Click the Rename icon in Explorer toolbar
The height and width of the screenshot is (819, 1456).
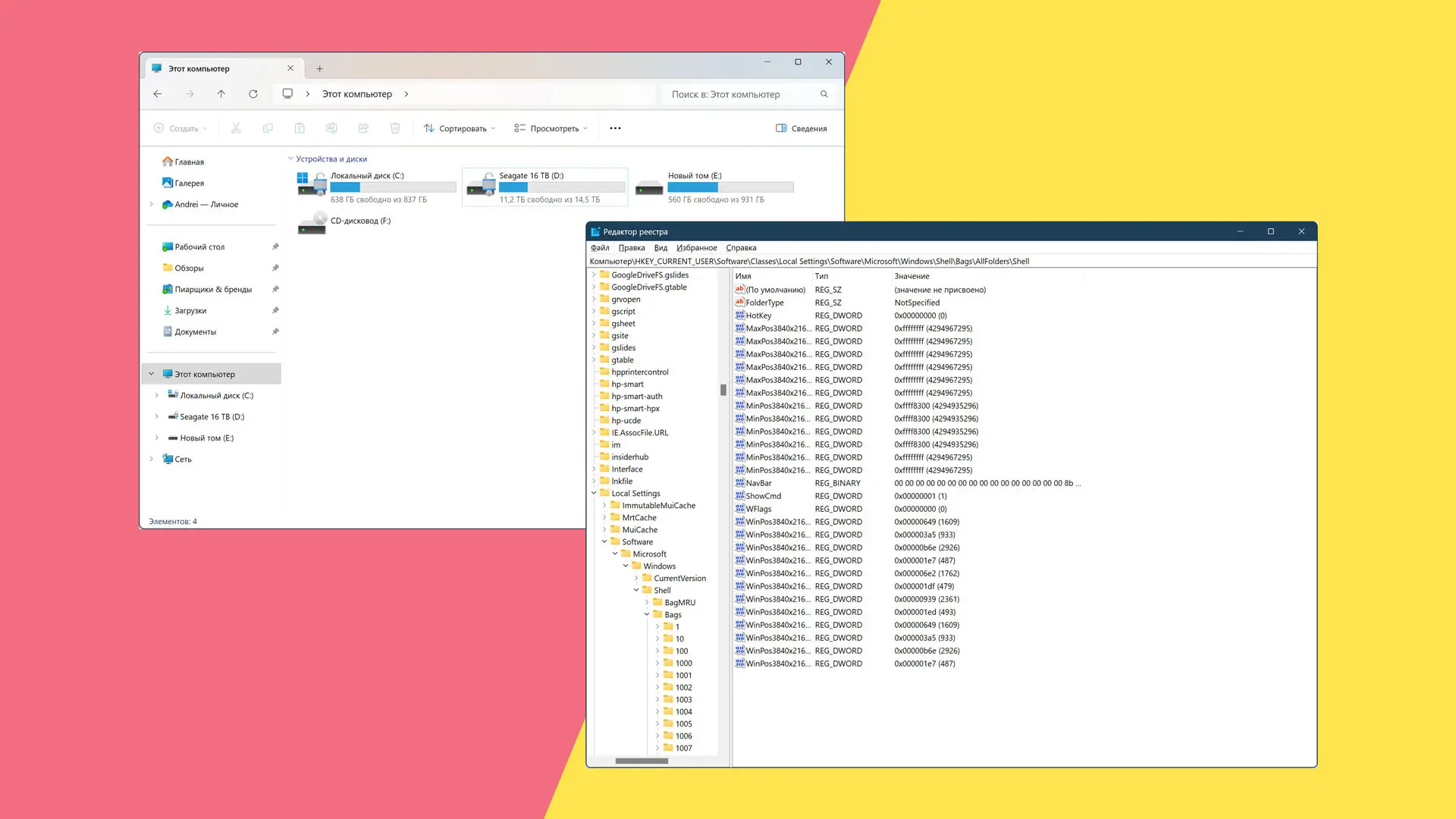click(x=331, y=128)
